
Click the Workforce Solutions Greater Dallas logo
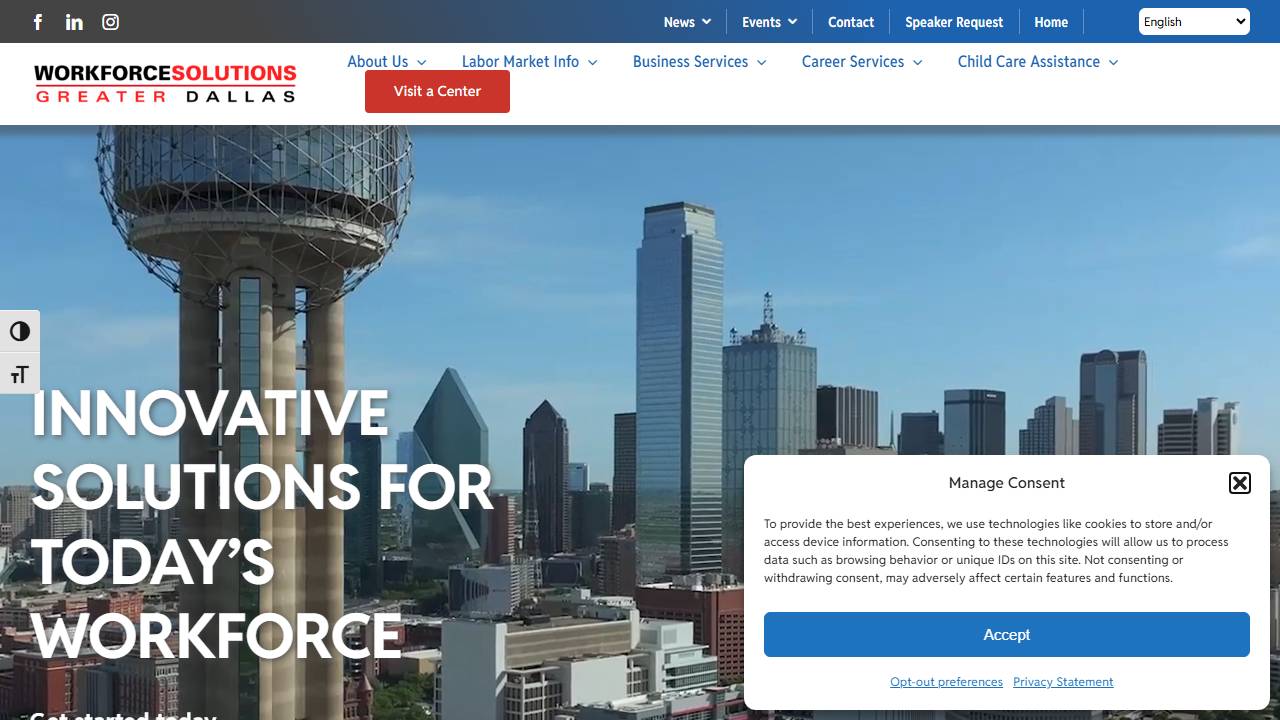[x=165, y=83]
